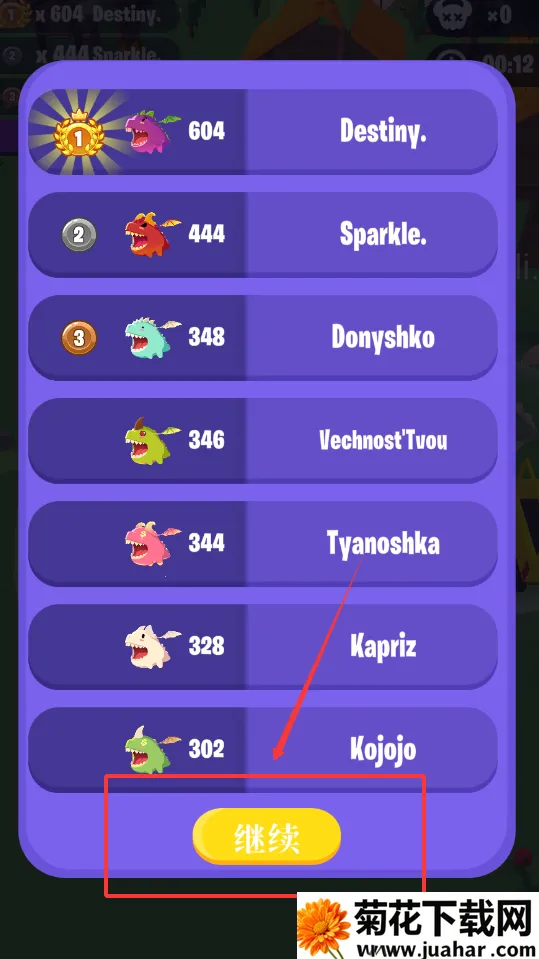Click the yellow 继续 continue button
This screenshot has width=539, height=959.
pos(266,836)
